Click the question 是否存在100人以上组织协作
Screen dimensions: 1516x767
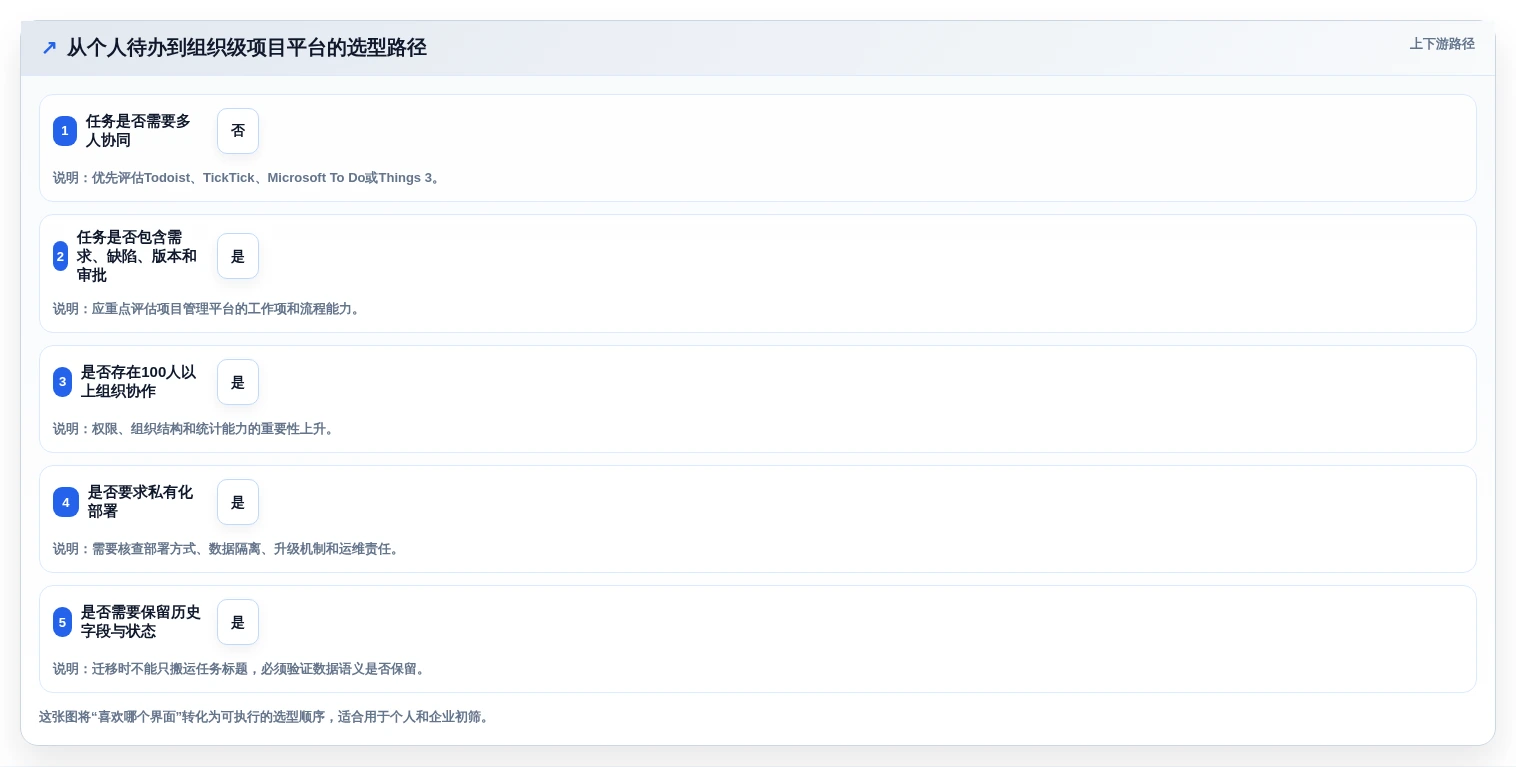pos(139,382)
